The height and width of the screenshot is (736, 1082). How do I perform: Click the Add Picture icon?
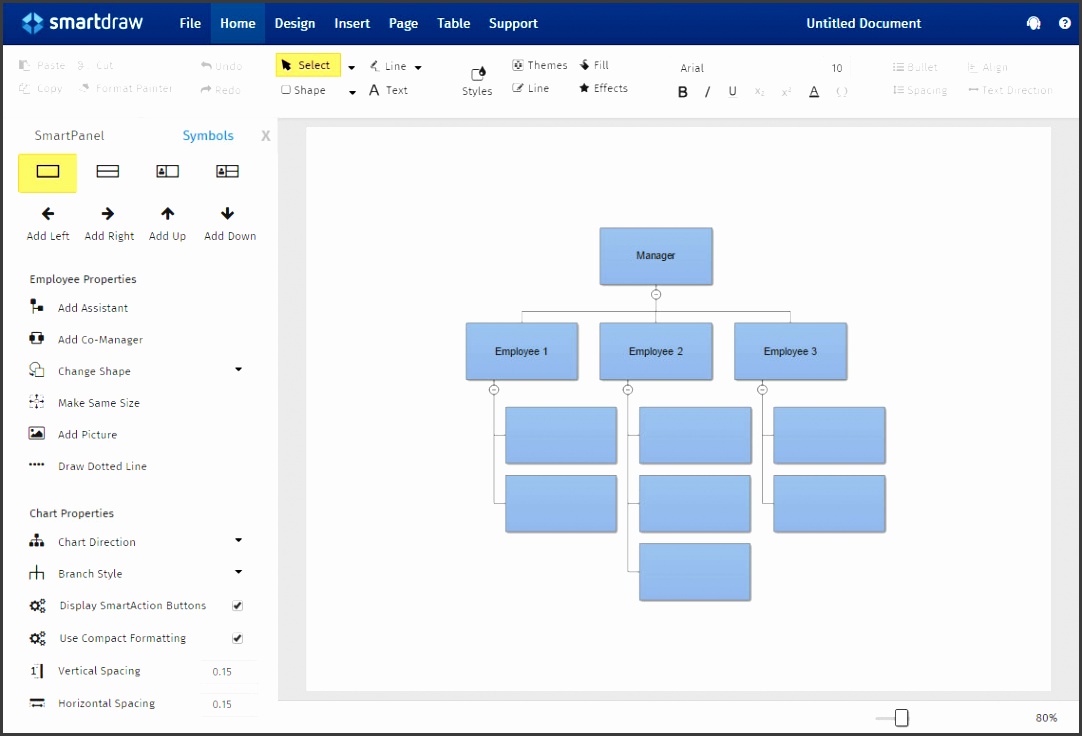[x=37, y=434]
